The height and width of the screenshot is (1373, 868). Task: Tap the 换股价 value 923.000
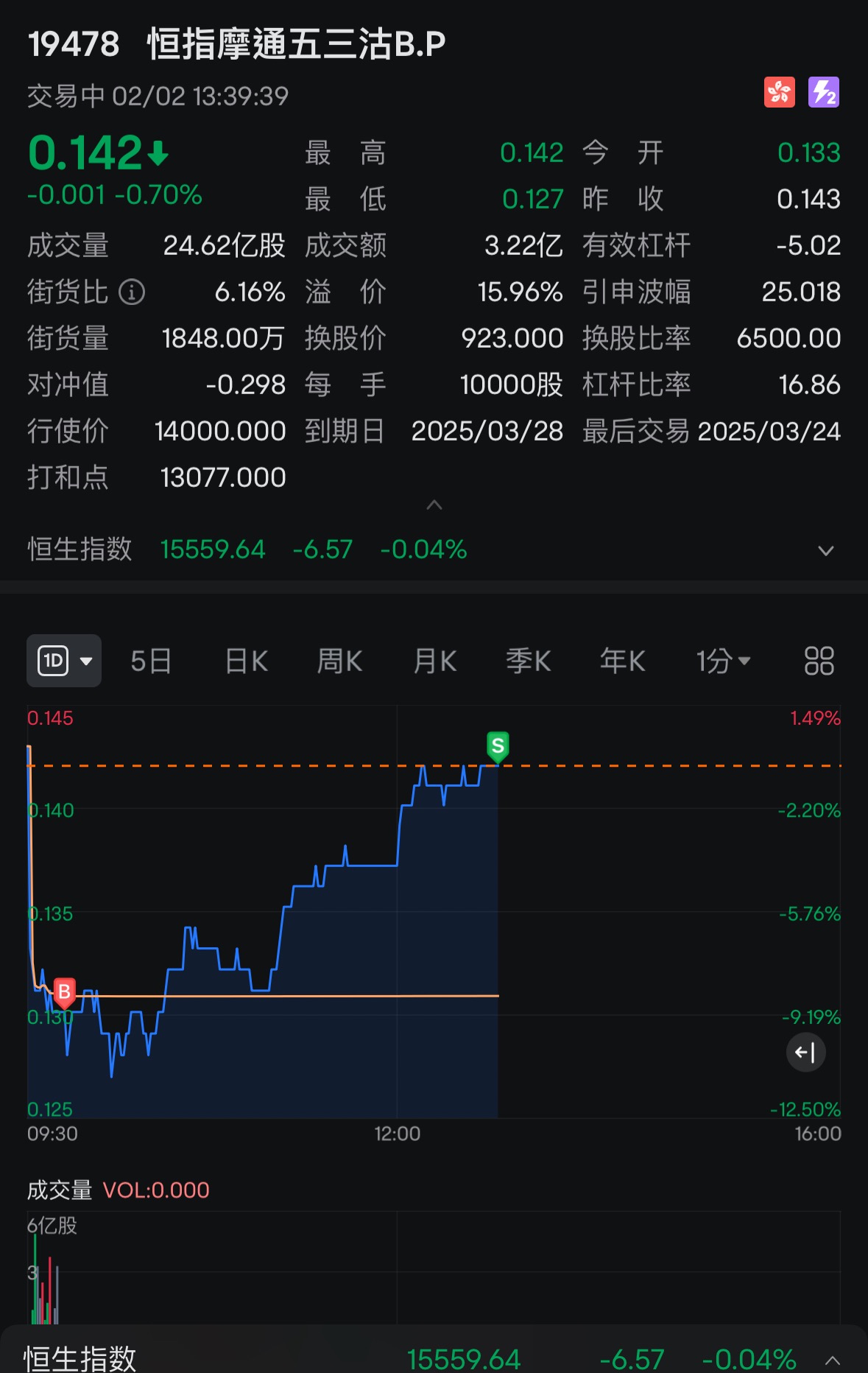pyautogui.click(x=512, y=338)
